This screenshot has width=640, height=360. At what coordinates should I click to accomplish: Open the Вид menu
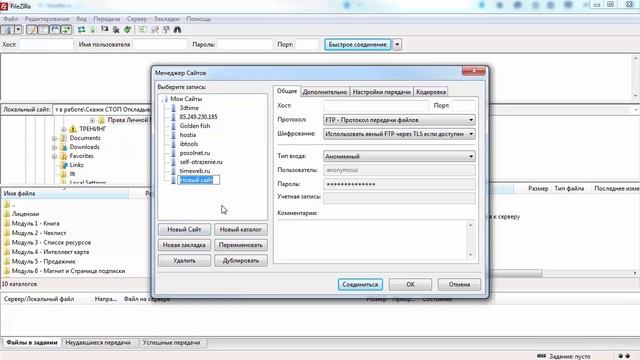click(82, 19)
